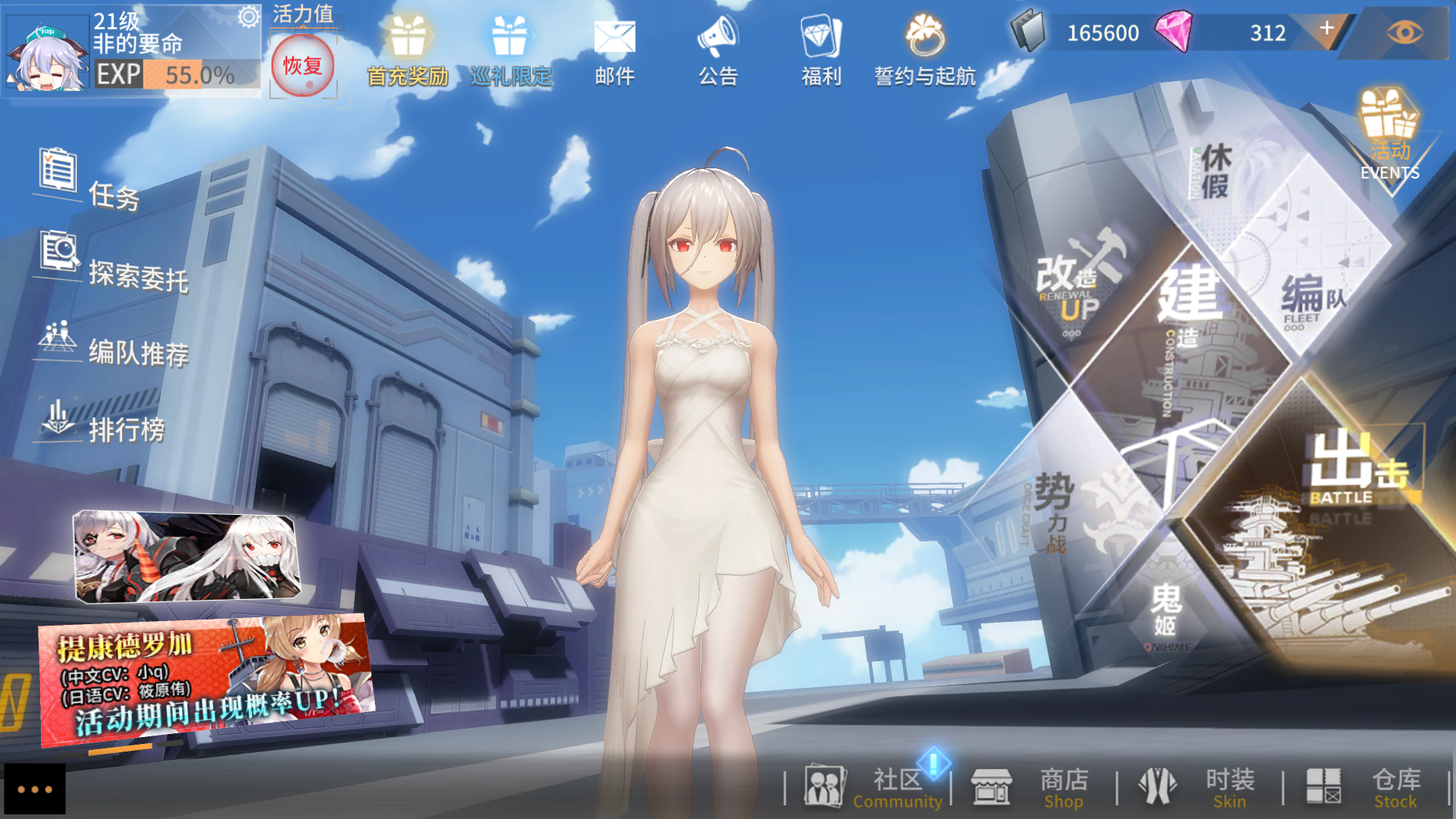The image size is (1456, 819).
Task: Open the 社区 Community tab
Action: pyautogui.click(x=874, y=787)
